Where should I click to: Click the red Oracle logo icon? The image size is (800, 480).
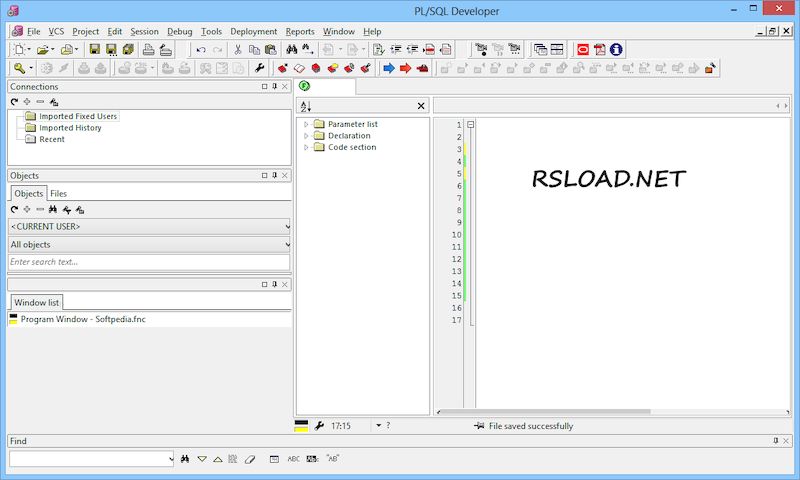coord(583,49)
